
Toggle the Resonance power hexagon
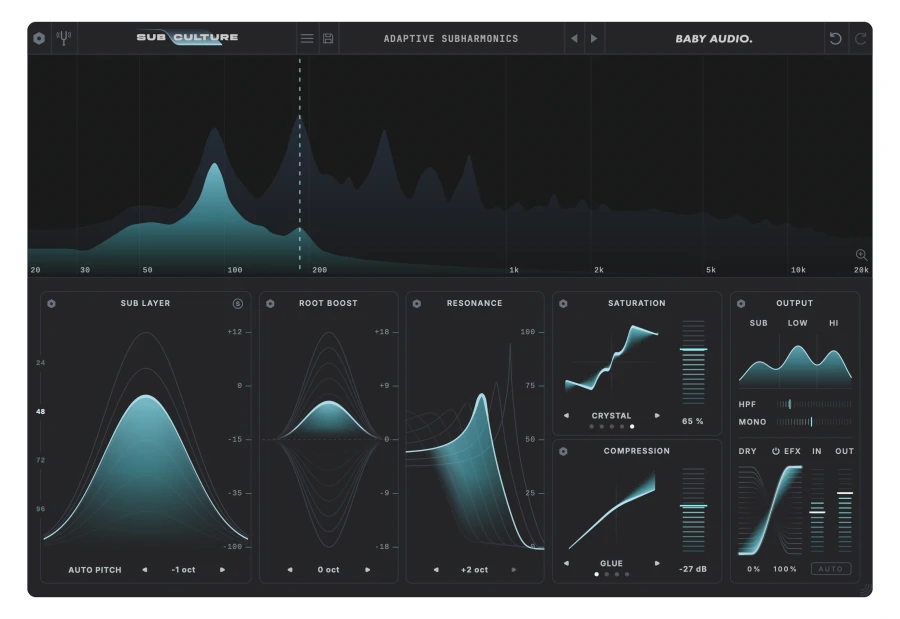pos(417,303)
